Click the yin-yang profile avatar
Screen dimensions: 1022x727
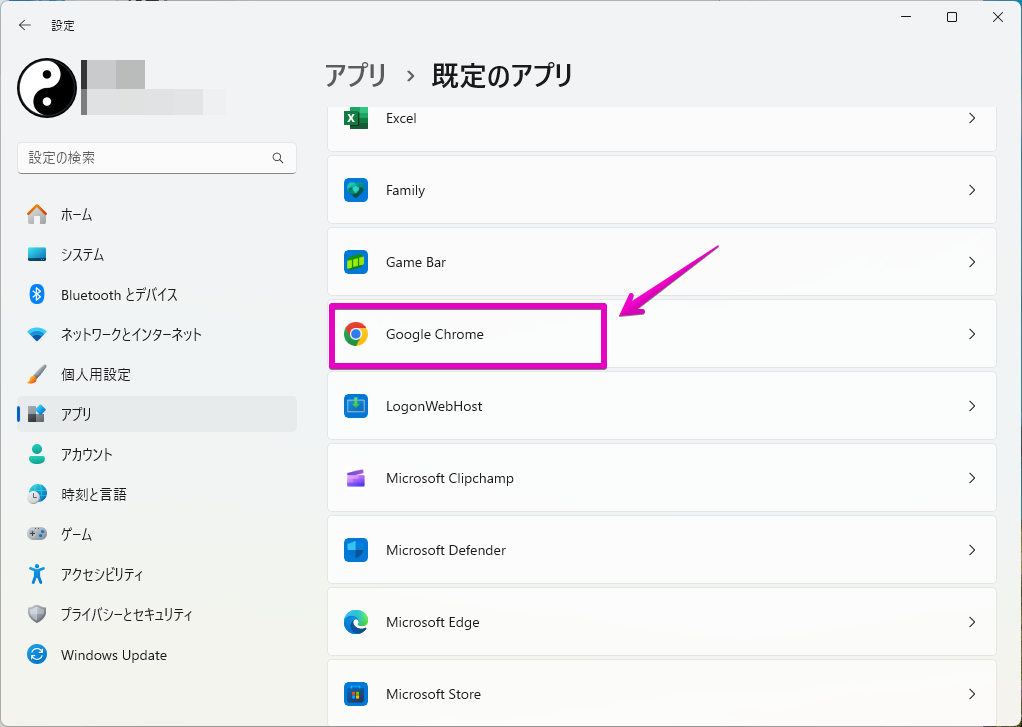(x=47, y=88)
